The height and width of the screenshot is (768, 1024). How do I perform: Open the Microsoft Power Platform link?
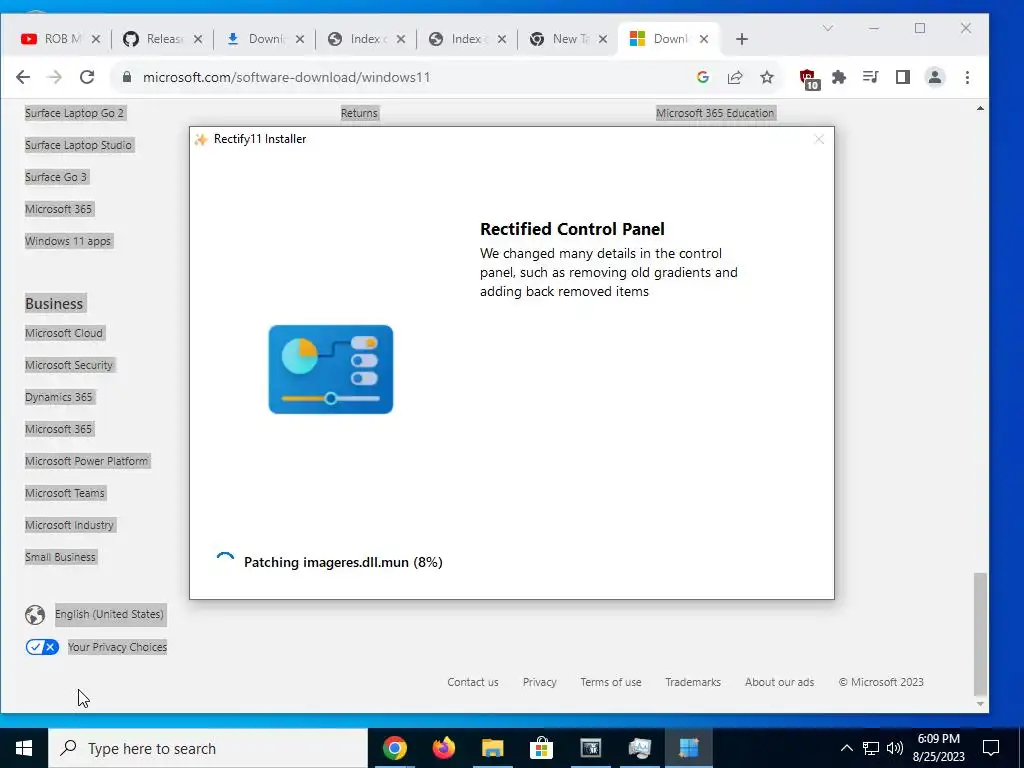[86, 461]
